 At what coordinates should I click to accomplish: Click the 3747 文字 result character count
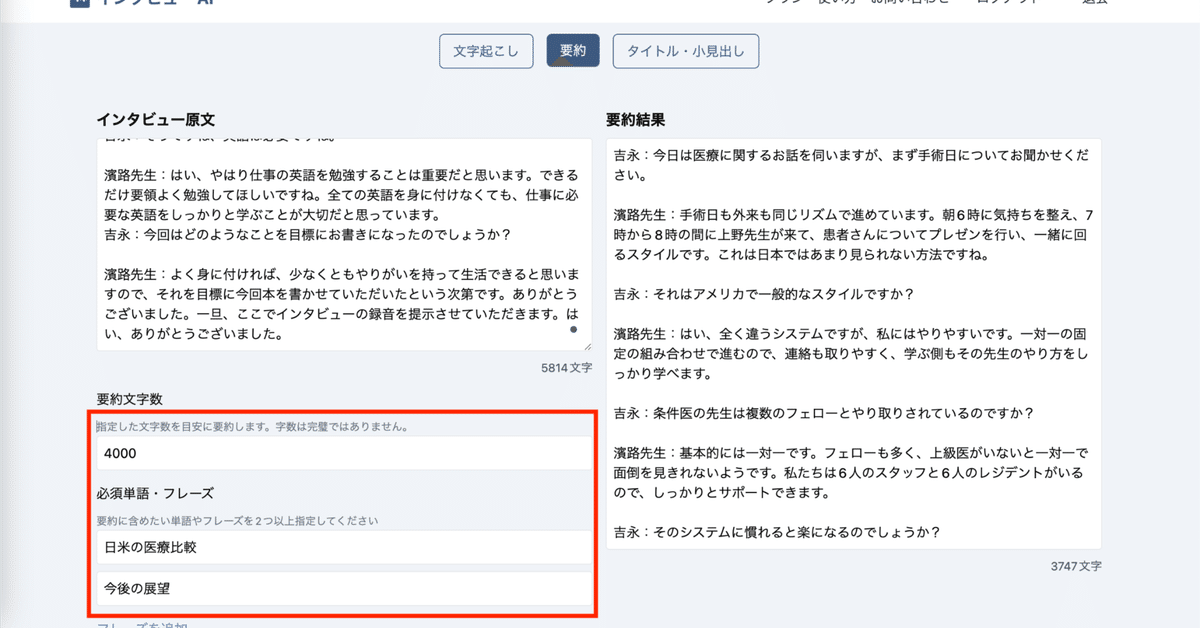[1076, 566]
